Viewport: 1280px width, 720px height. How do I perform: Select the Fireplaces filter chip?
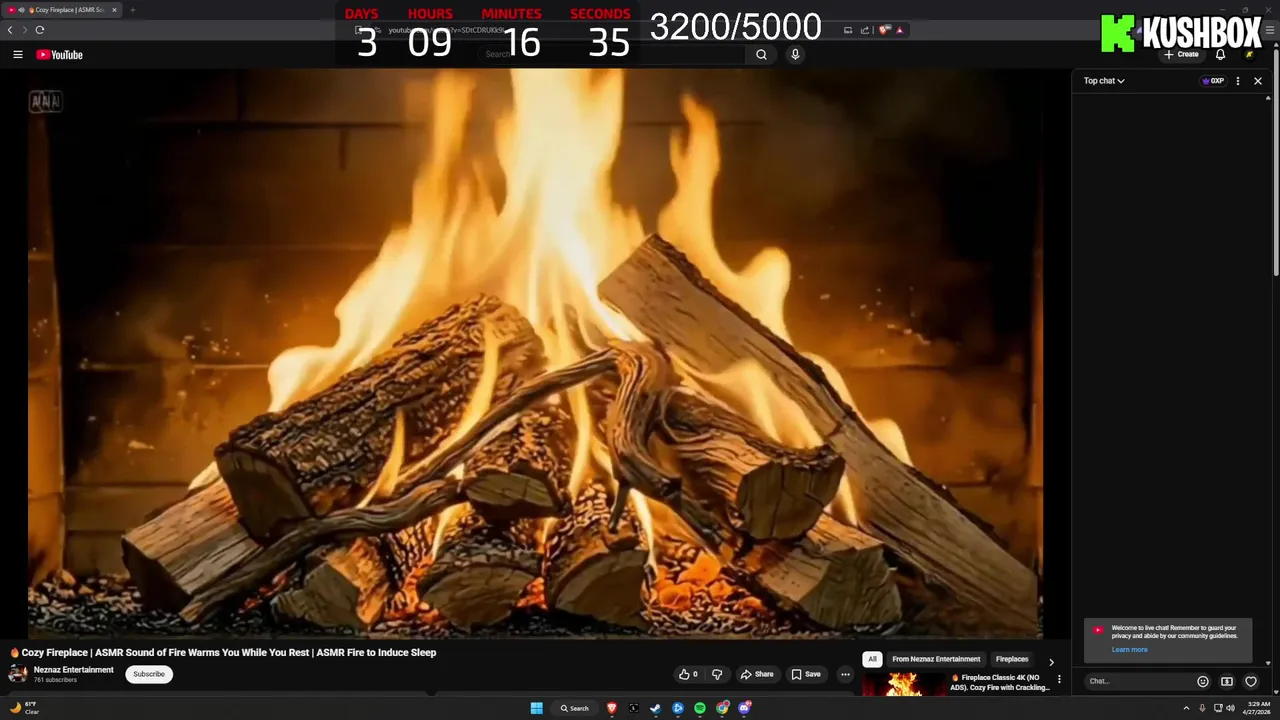(1012, 659)
